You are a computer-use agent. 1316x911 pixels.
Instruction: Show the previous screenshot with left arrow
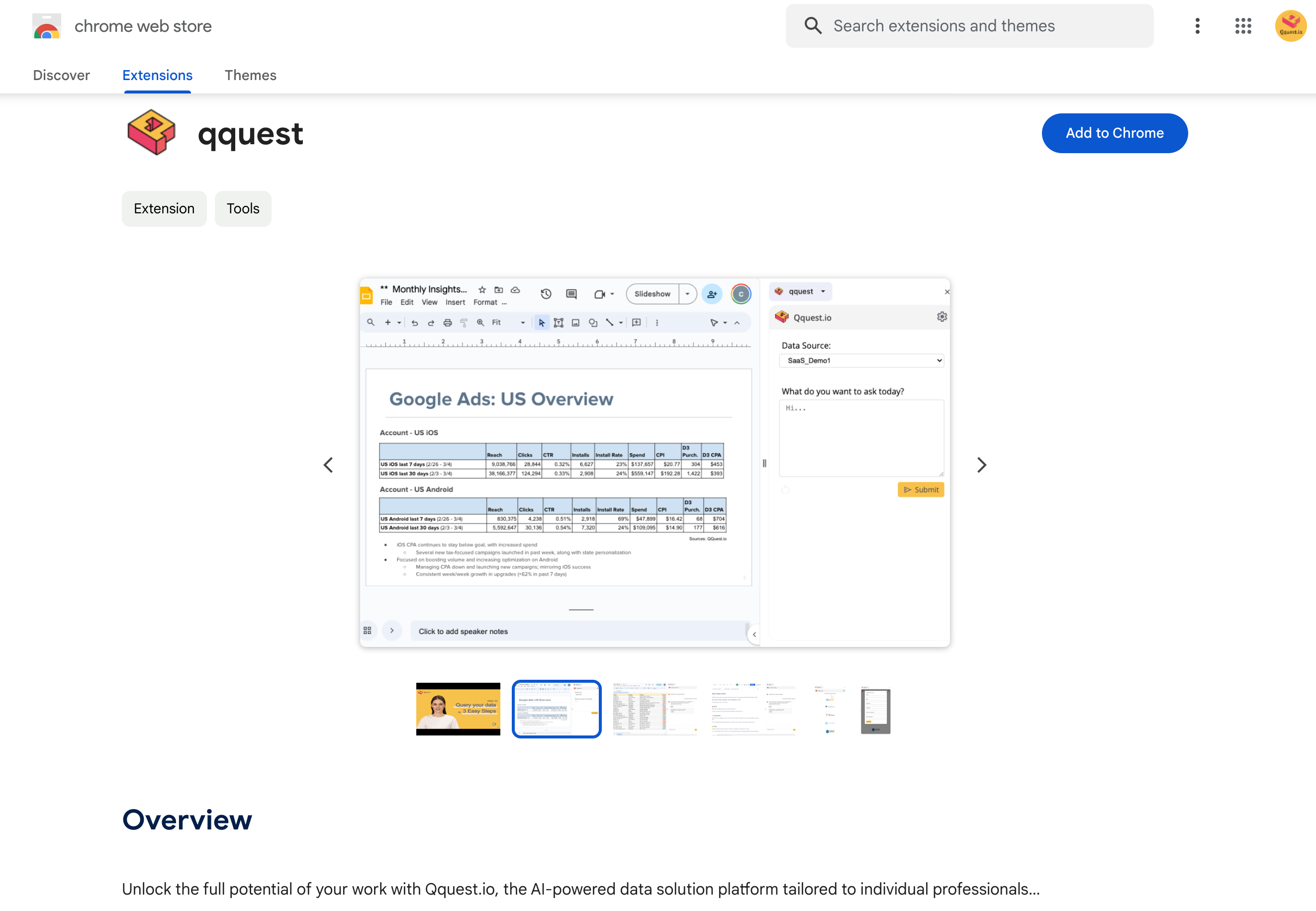click(x=328, y=464)
